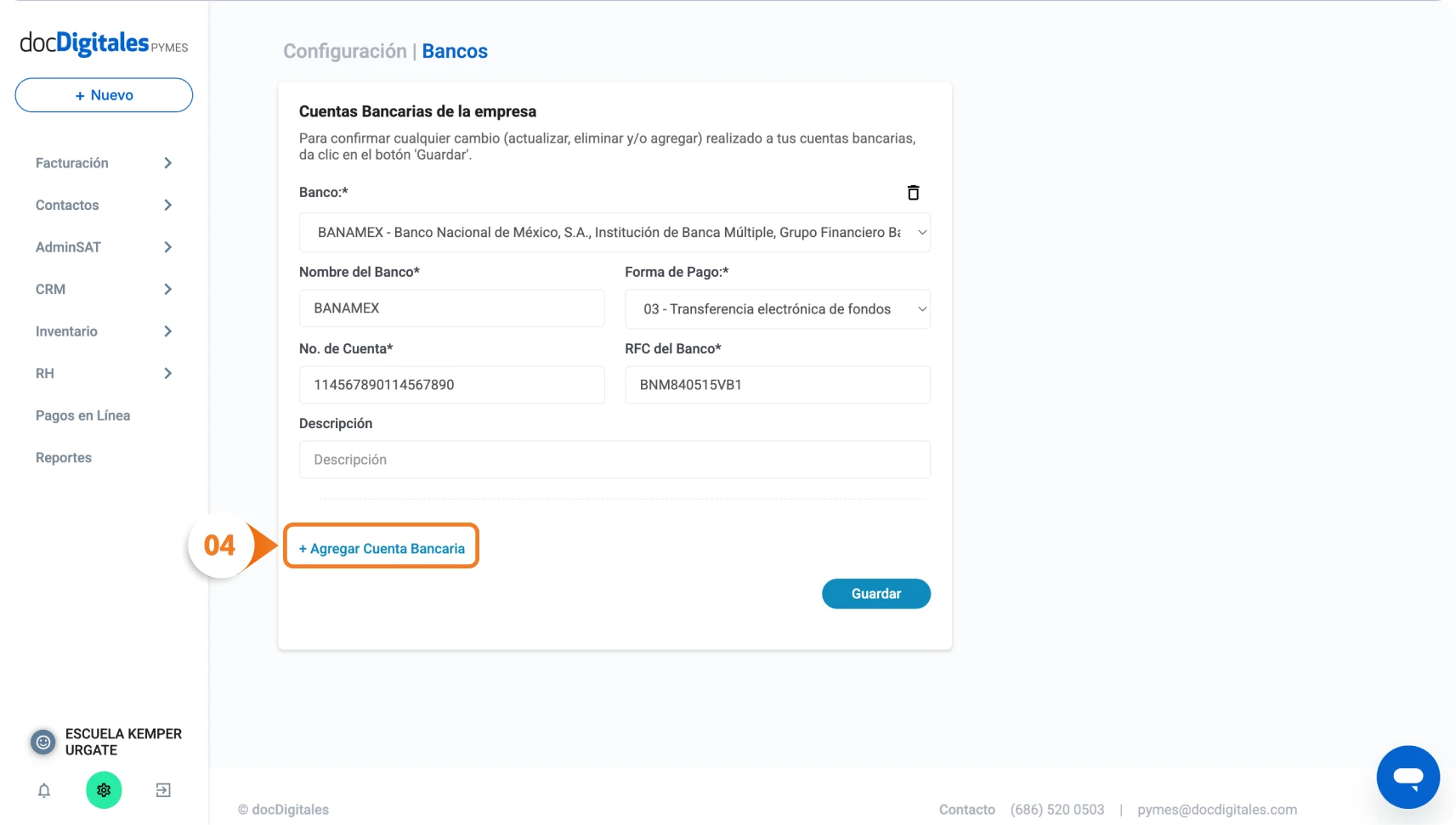Click the Nuevo button
The image size is (1456, 825).
[x=104, y=95]
